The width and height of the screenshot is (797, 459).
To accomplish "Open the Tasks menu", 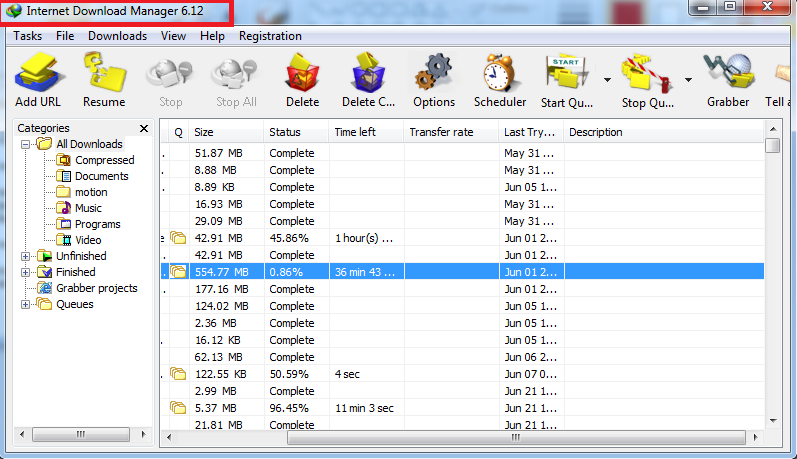I will (x=27, y=36).
